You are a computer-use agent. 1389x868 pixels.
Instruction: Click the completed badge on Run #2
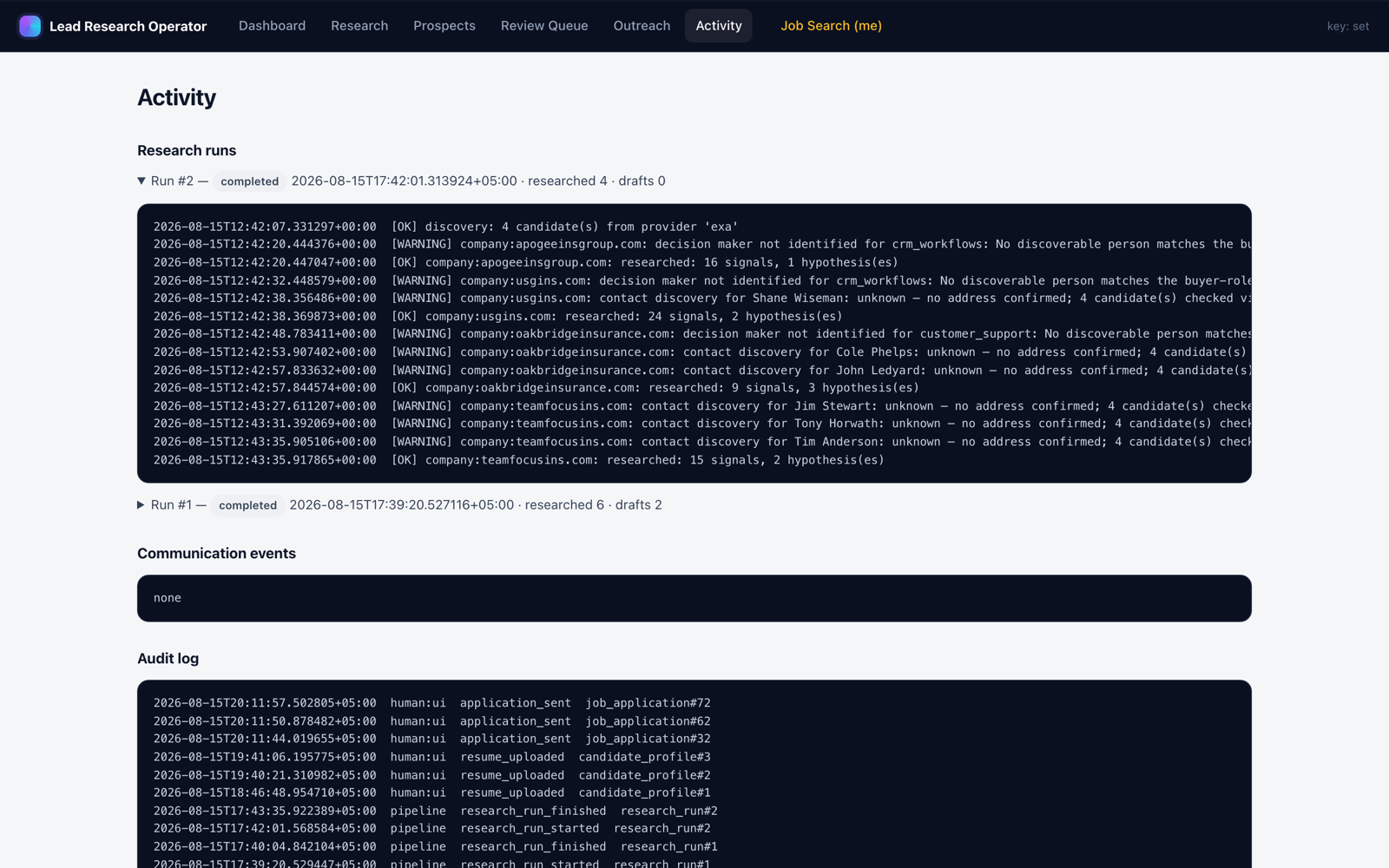pyautogui.click(x=249, y=181)
